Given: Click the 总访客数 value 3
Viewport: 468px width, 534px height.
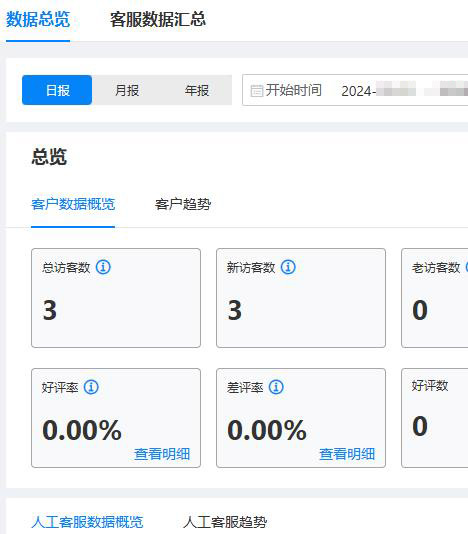Looking at the screenshot, I should point(50,310).
